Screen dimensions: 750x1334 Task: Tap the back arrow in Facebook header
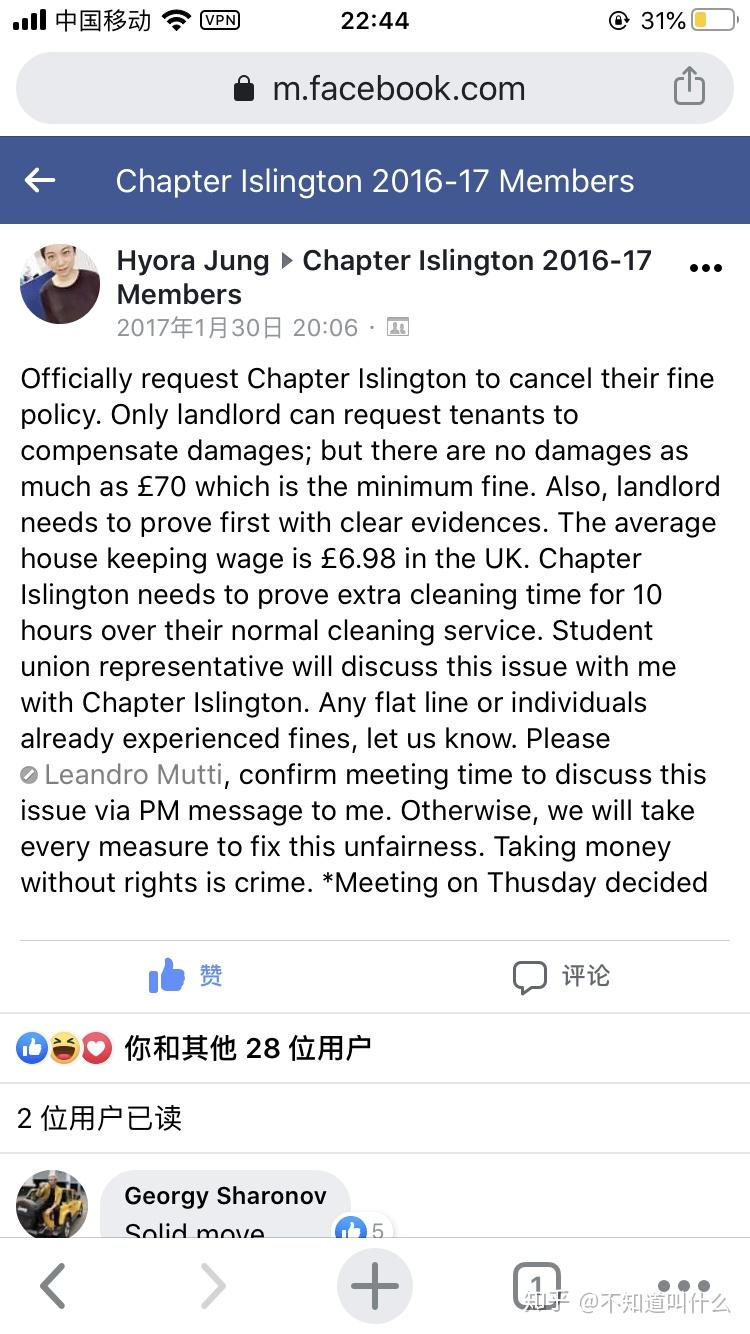coord(40,180)
